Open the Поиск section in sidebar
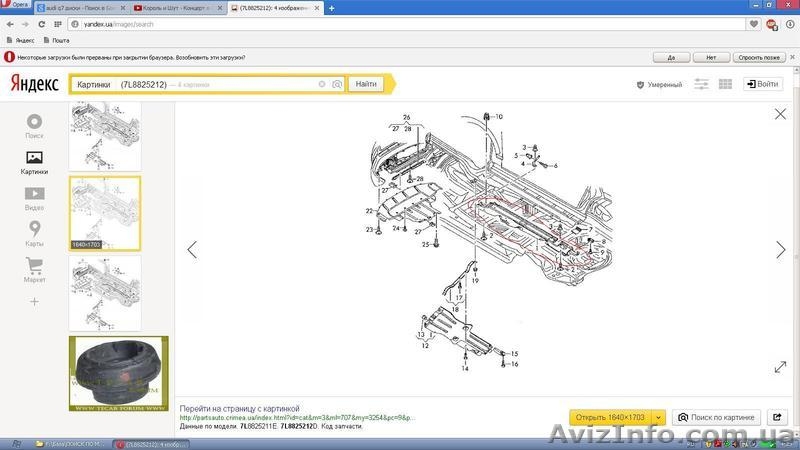This screenshot has height=450, width=800. pyautogui.click(x=34, y=125)
